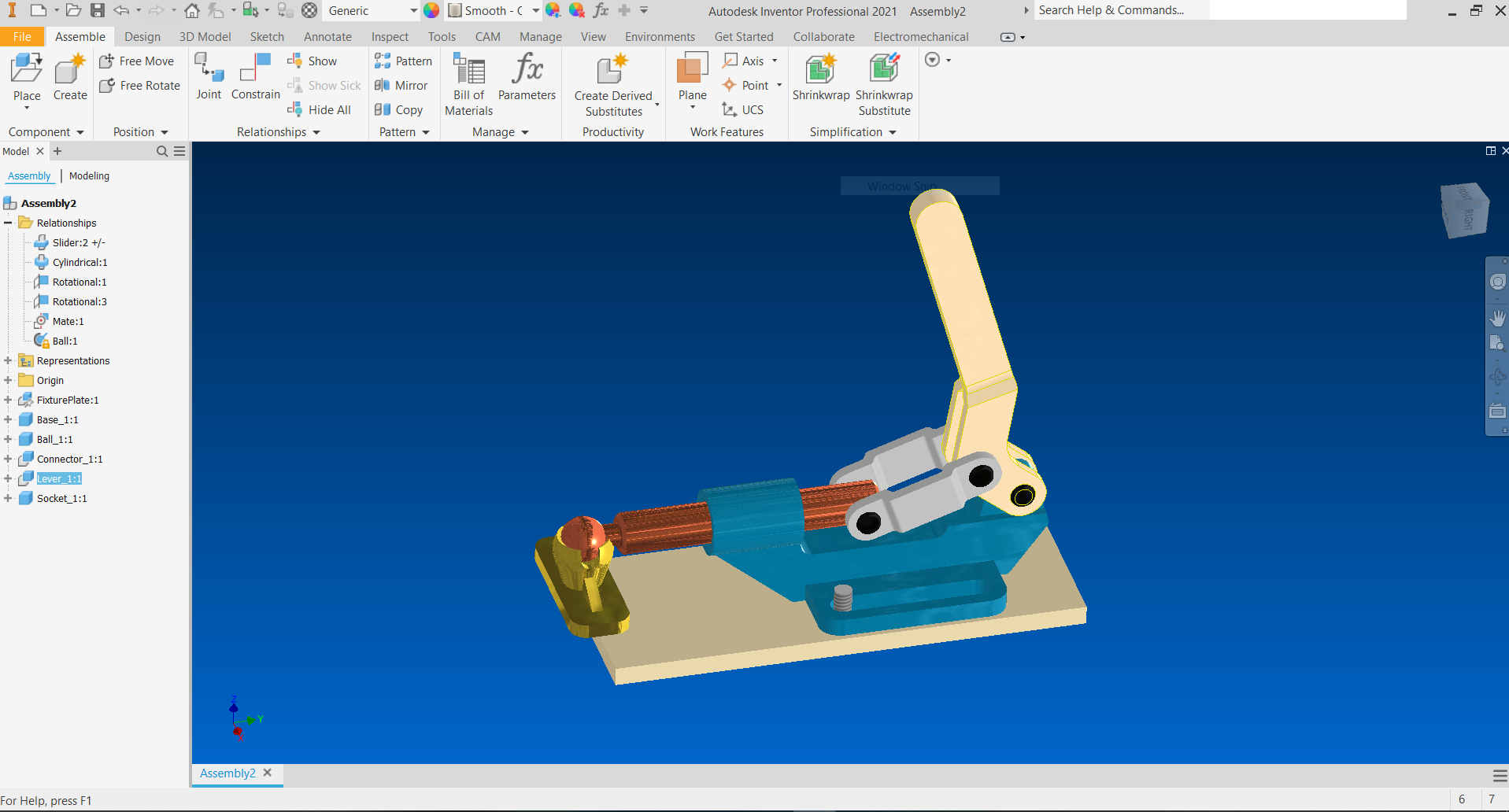
Task: Open the Environments ribbon tab
Action: [659, 36]
